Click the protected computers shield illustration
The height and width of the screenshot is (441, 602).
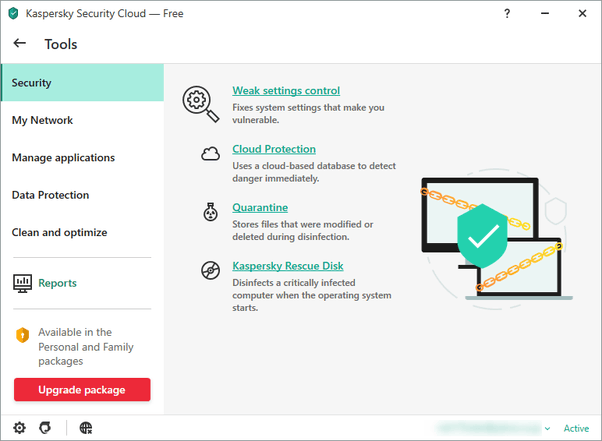point(495,238)
